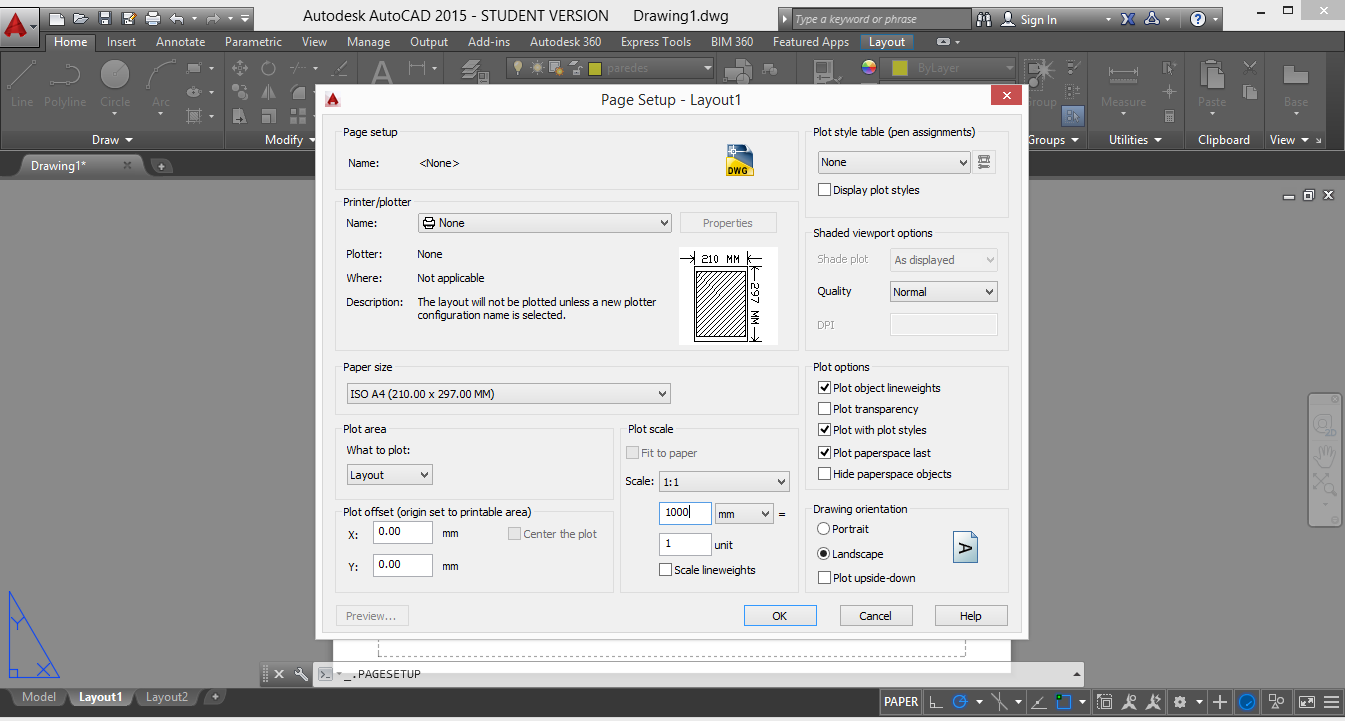Screen dimensions: 1345x721
Task: Click the Undo arrow icon
Action: click(x=177, y=18)
